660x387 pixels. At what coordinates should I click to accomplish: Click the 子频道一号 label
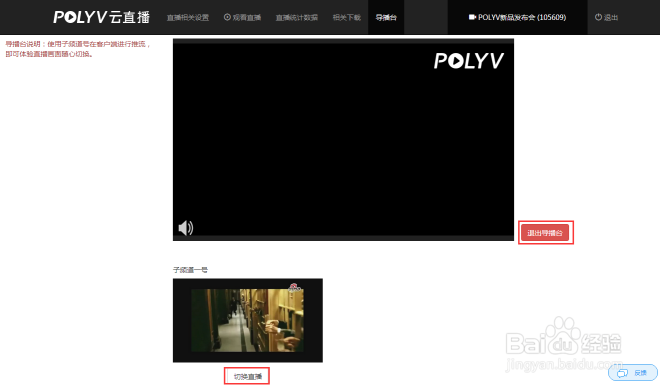190,270
